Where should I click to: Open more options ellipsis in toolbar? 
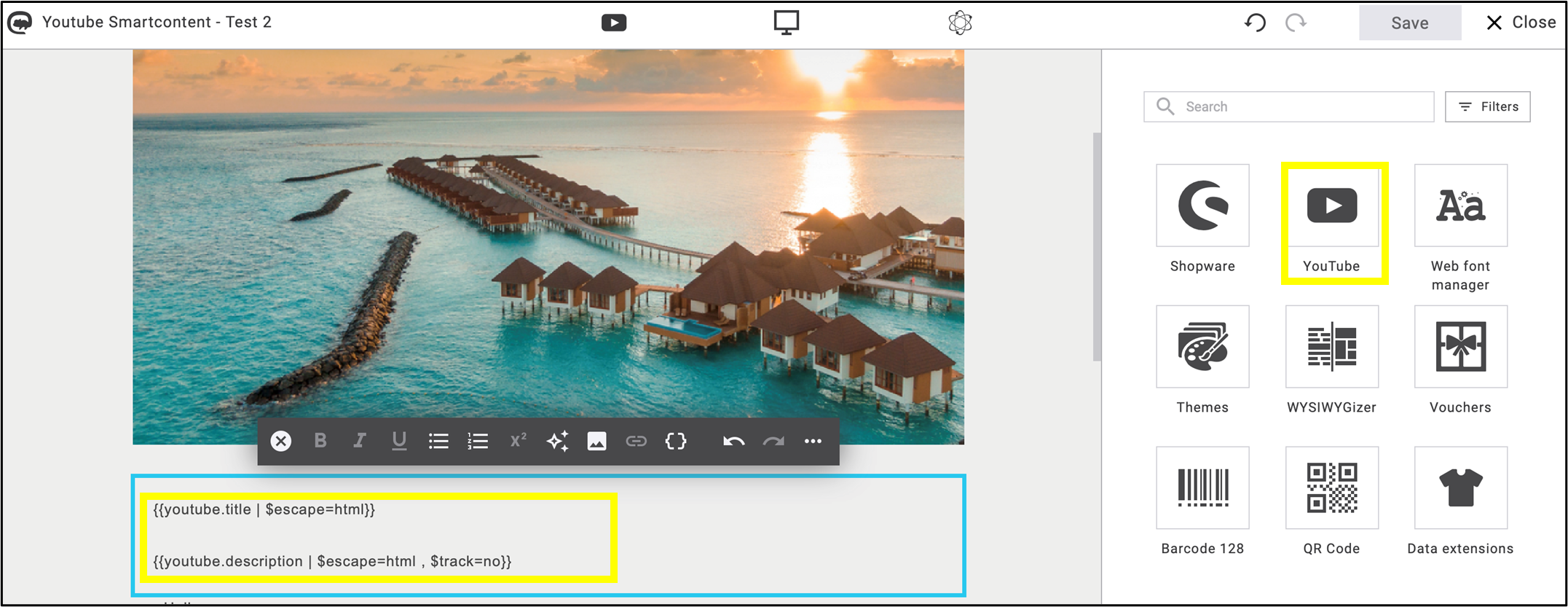813,441
